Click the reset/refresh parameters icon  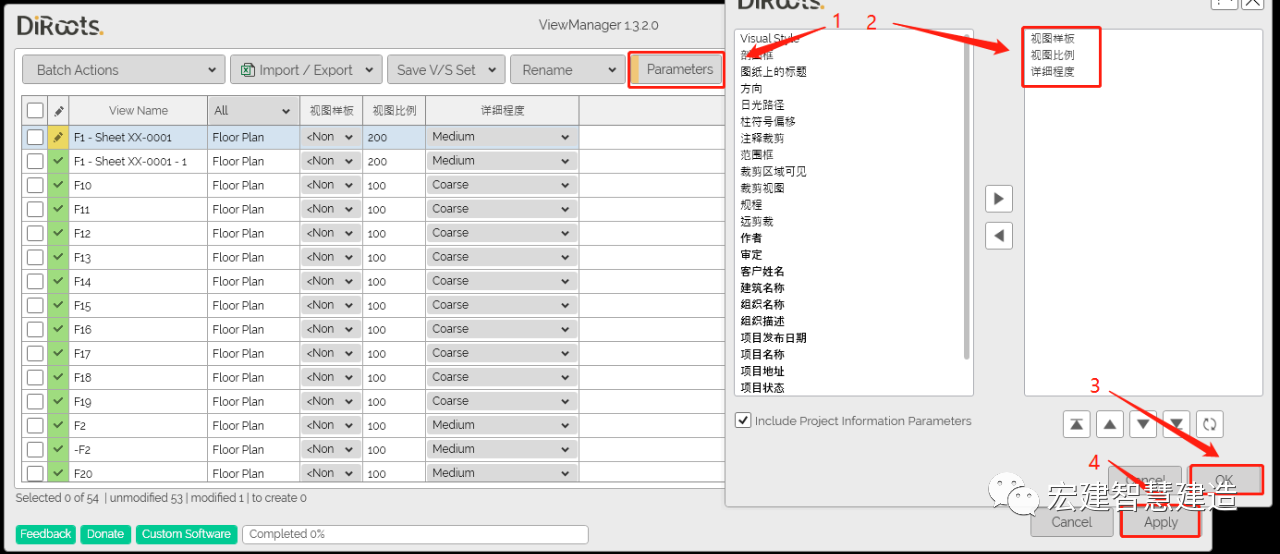pyautogui.click(x=1209, y=424)
